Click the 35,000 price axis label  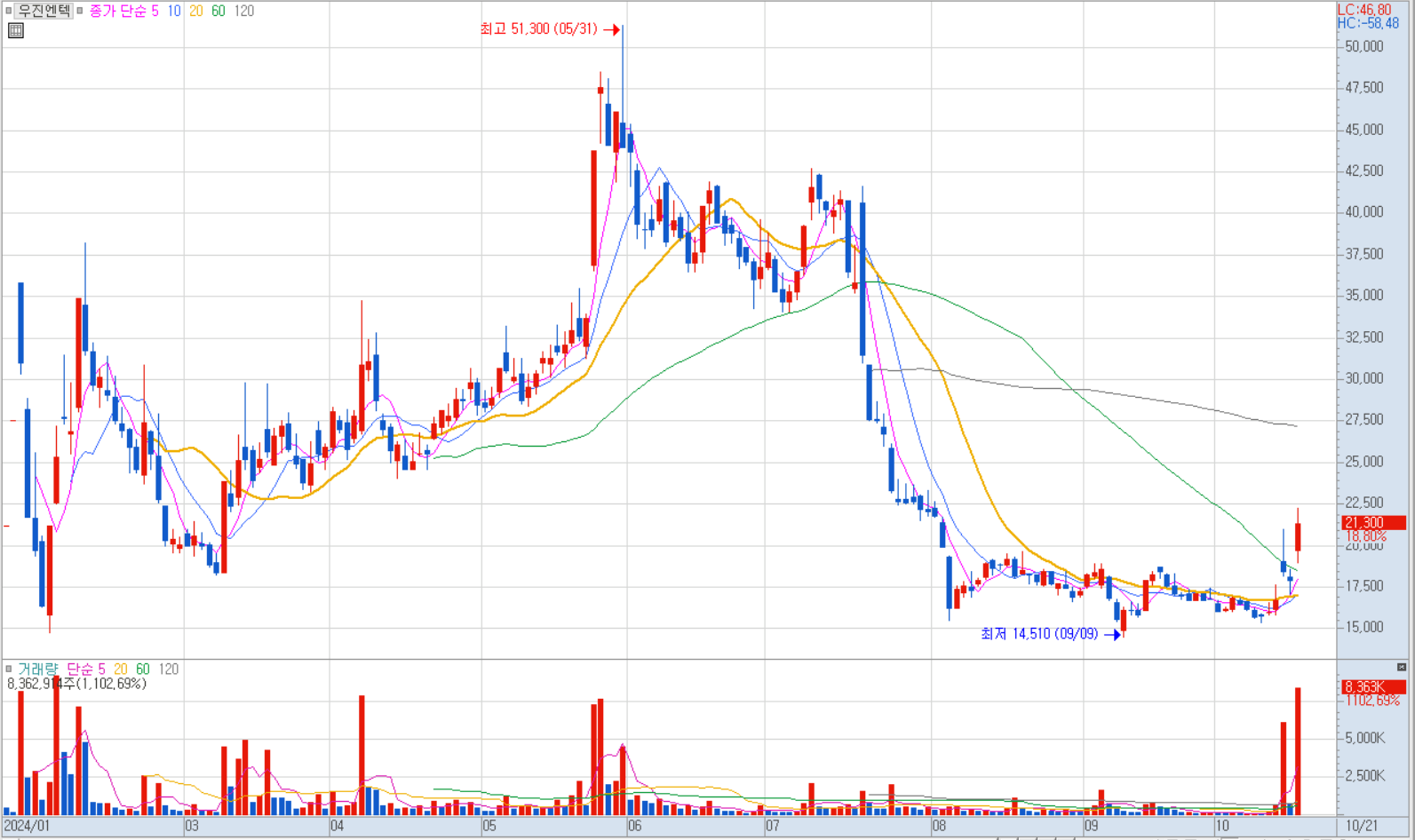click(x=1364, y=296)
